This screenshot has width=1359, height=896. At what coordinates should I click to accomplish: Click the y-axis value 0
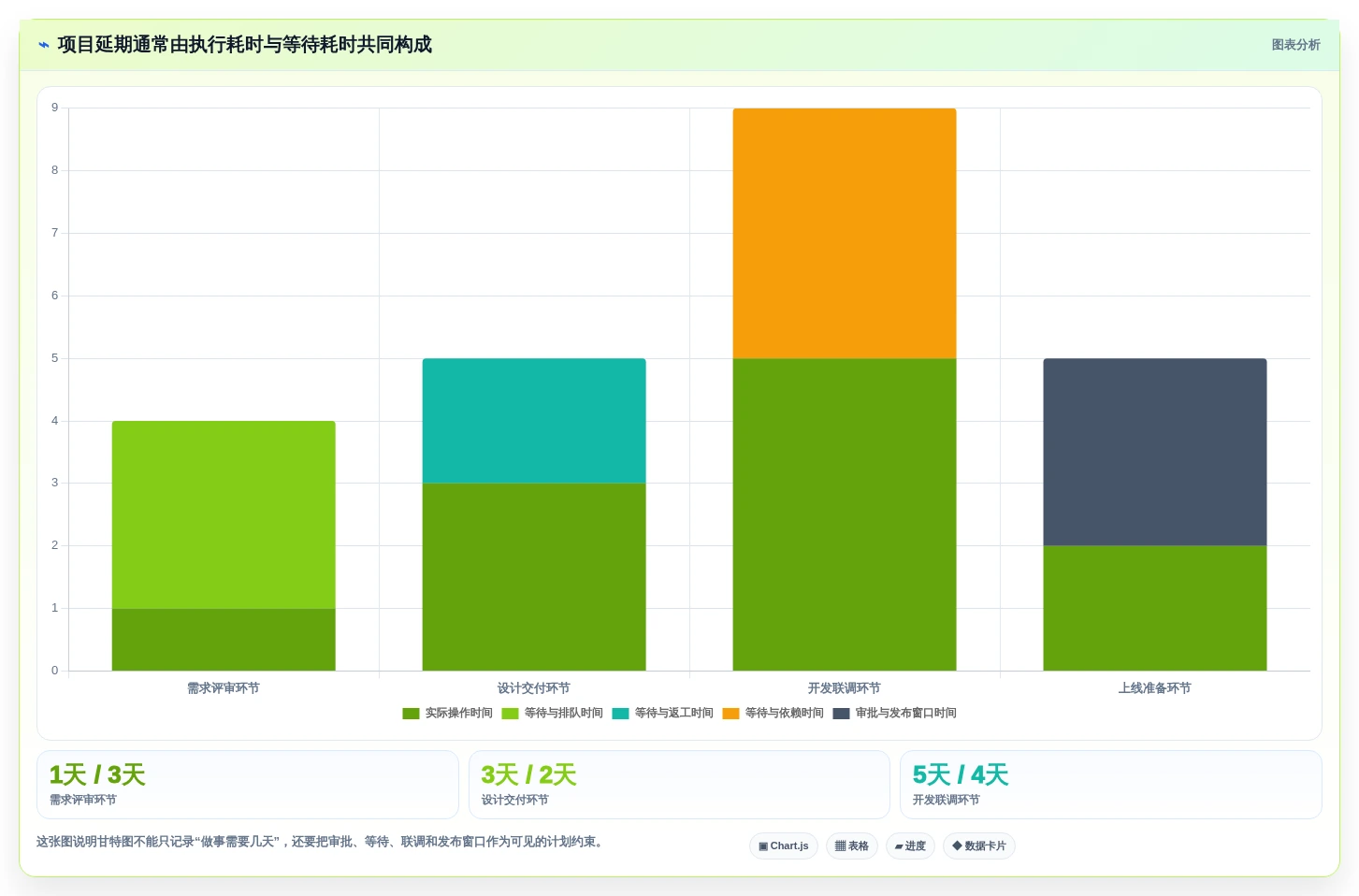[54, 671]
